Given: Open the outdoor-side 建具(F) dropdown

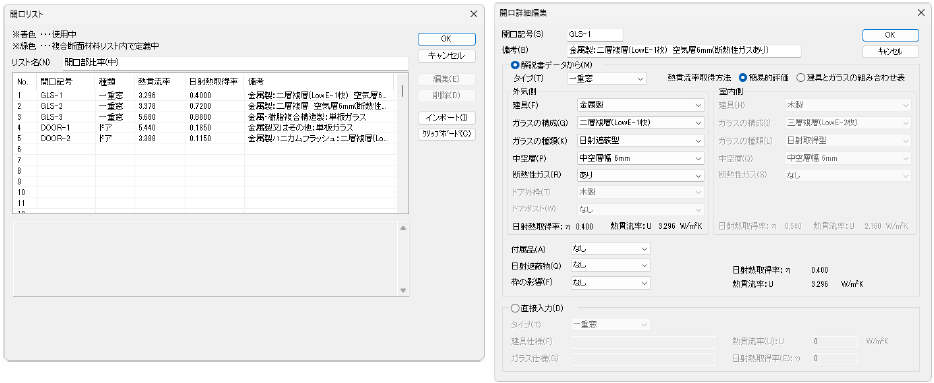Looking at the screenshot, I should click(x=641, y=105).
